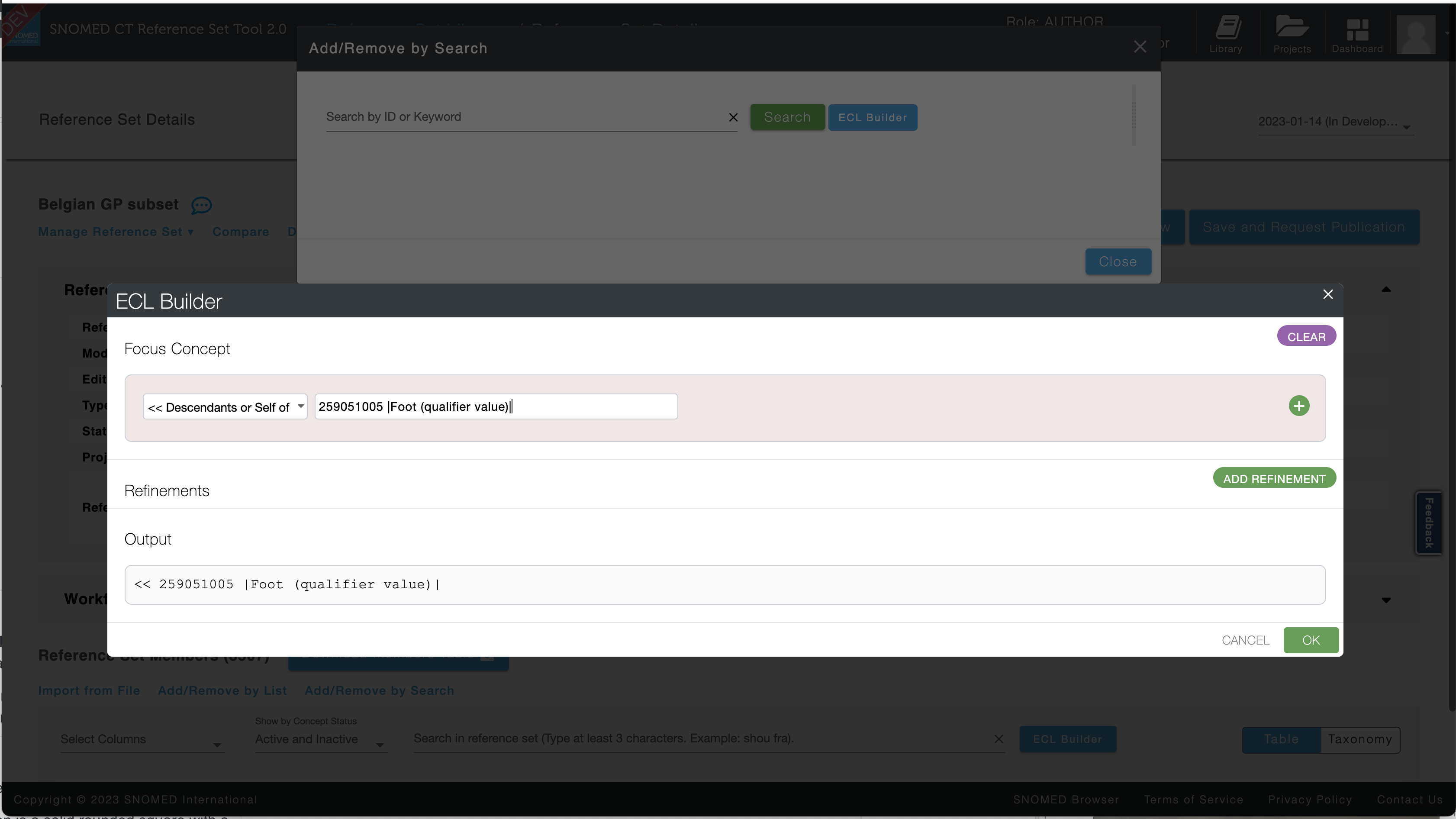Click ADD REFINEMENT button
The image size is (1456, 819).
pyautogui.click(x=1274, y=478)
